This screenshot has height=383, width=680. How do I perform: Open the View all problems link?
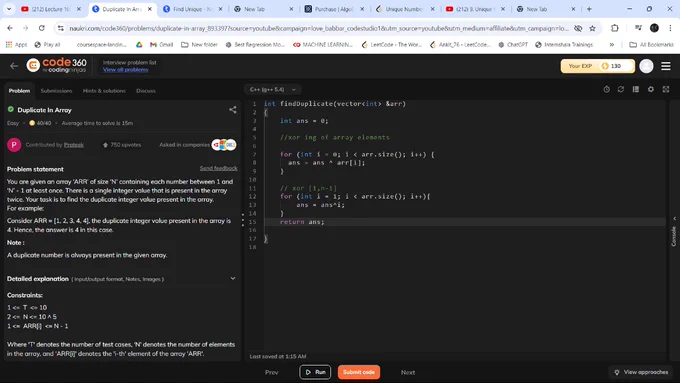click(x=125, y=70)
